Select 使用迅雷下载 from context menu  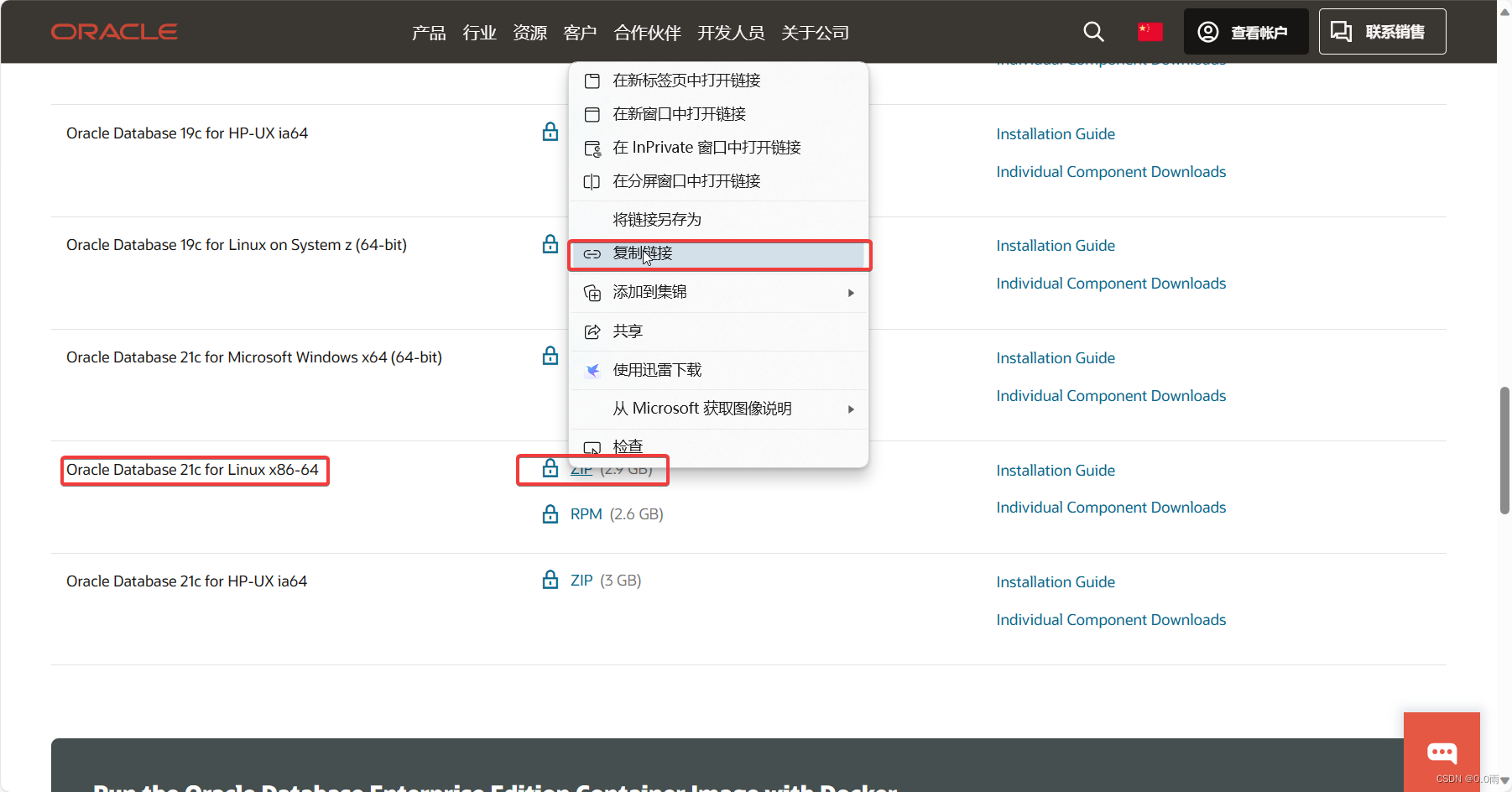click(x=657, y=369)
